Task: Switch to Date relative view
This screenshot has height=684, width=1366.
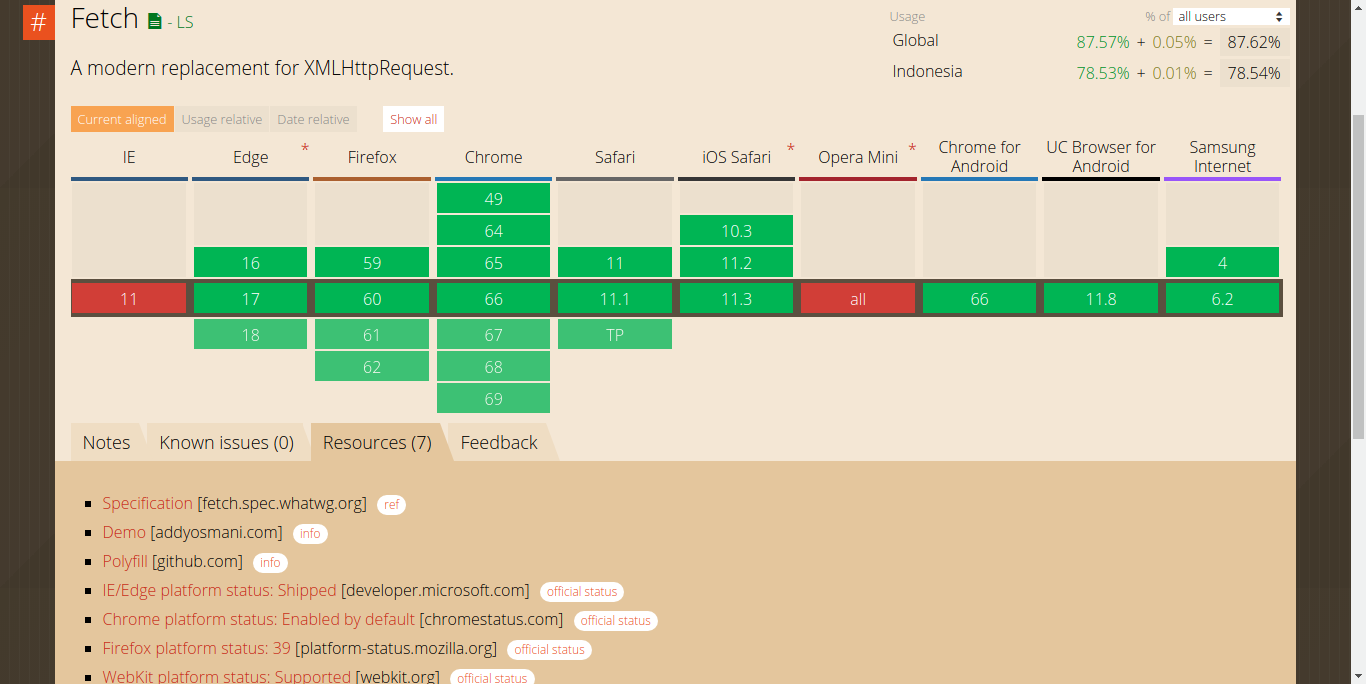Action: click(313, 118)
